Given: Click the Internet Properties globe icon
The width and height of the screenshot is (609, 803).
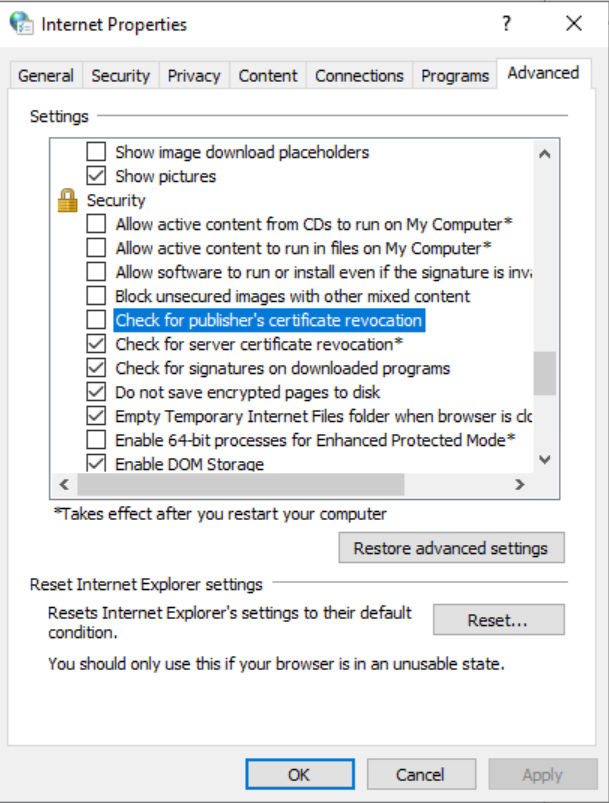Looking at the screenshot, I should [x=21, y=24].
